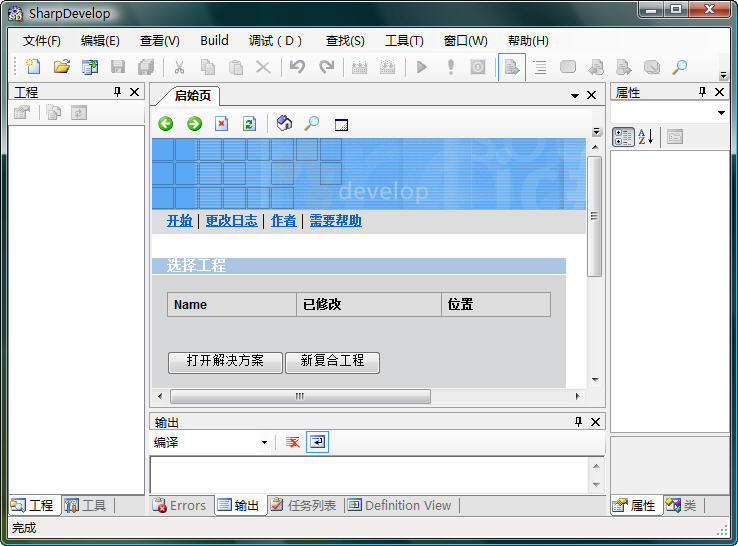The height and width of the screenshot is (546, 738).
Task: Open the Build menu
Action: [x=214, y=41]
